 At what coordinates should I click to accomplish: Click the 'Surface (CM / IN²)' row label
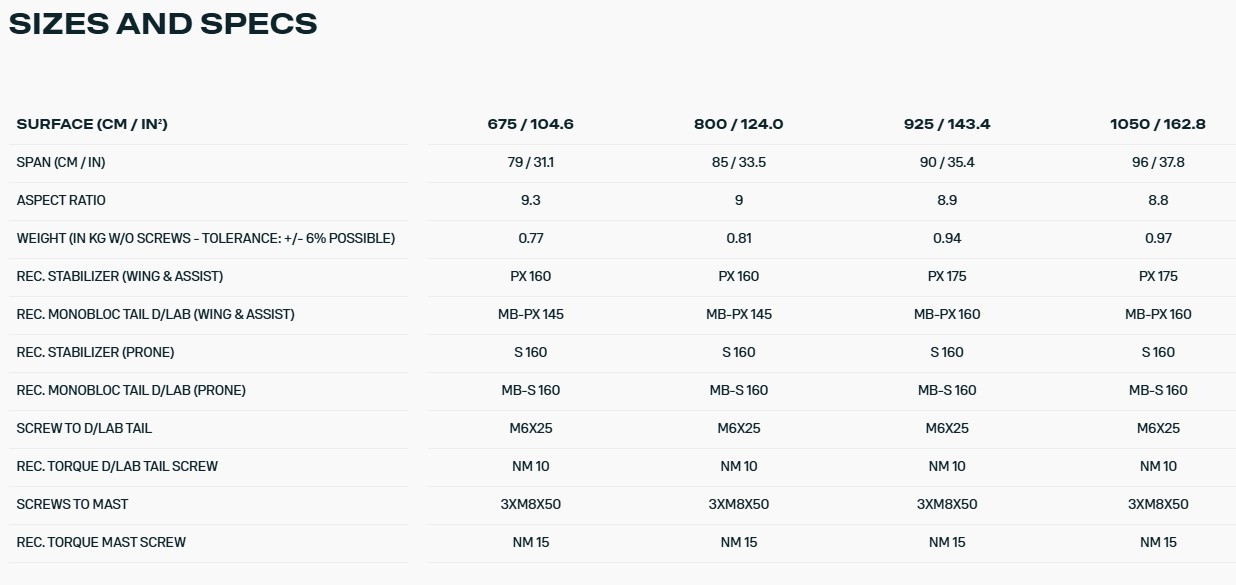tap(92, 124)
